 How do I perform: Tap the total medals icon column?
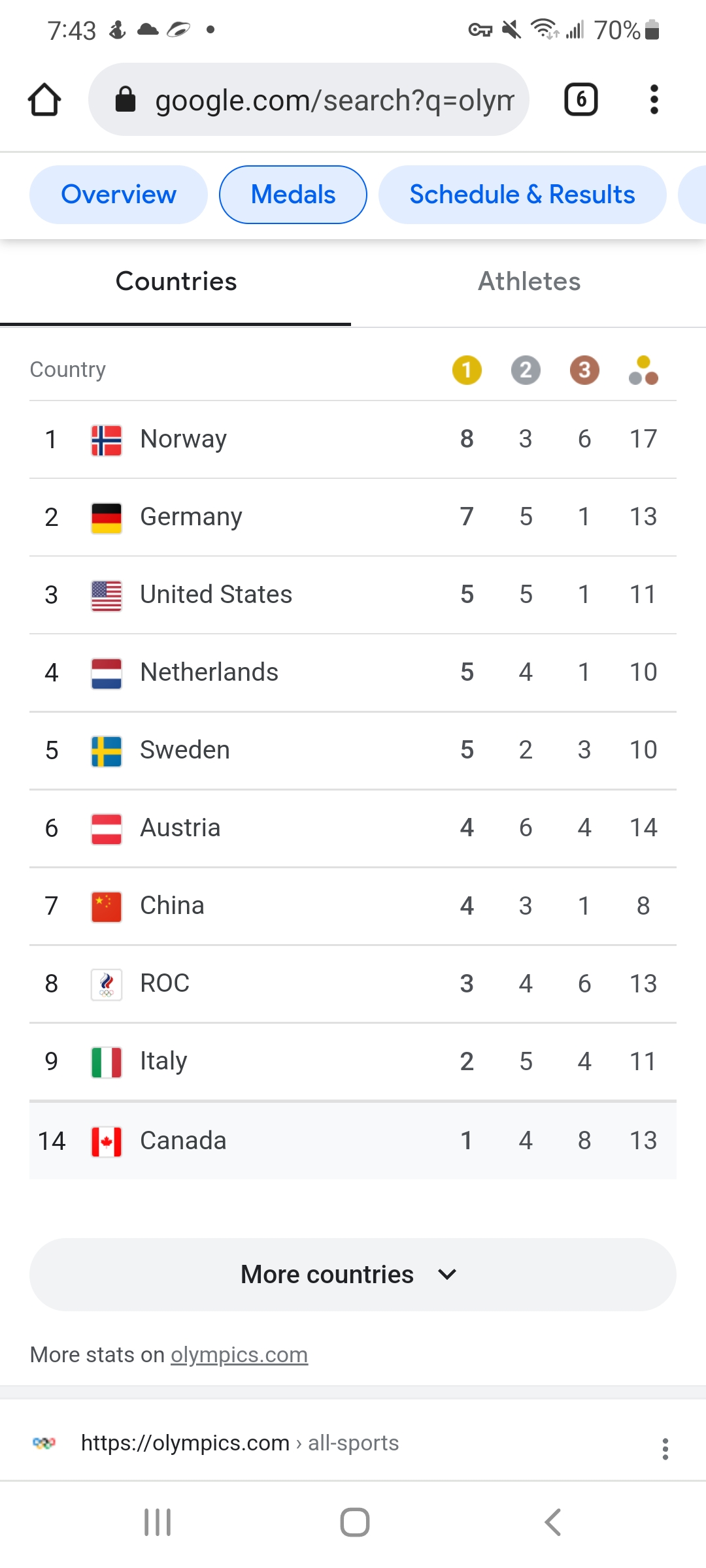(643, 370)
